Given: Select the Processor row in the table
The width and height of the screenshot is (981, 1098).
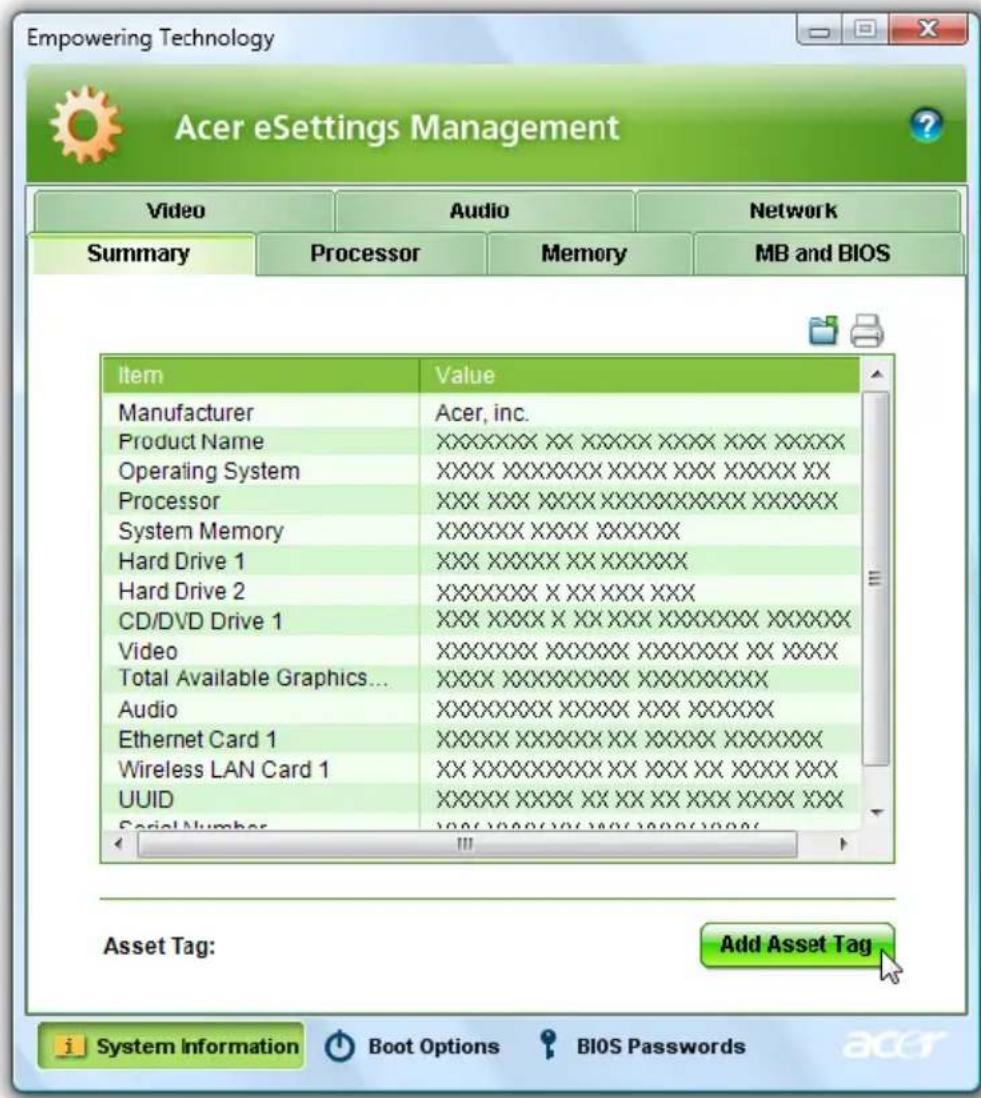Looking at the screenshot, I should [x=481, y=501].
